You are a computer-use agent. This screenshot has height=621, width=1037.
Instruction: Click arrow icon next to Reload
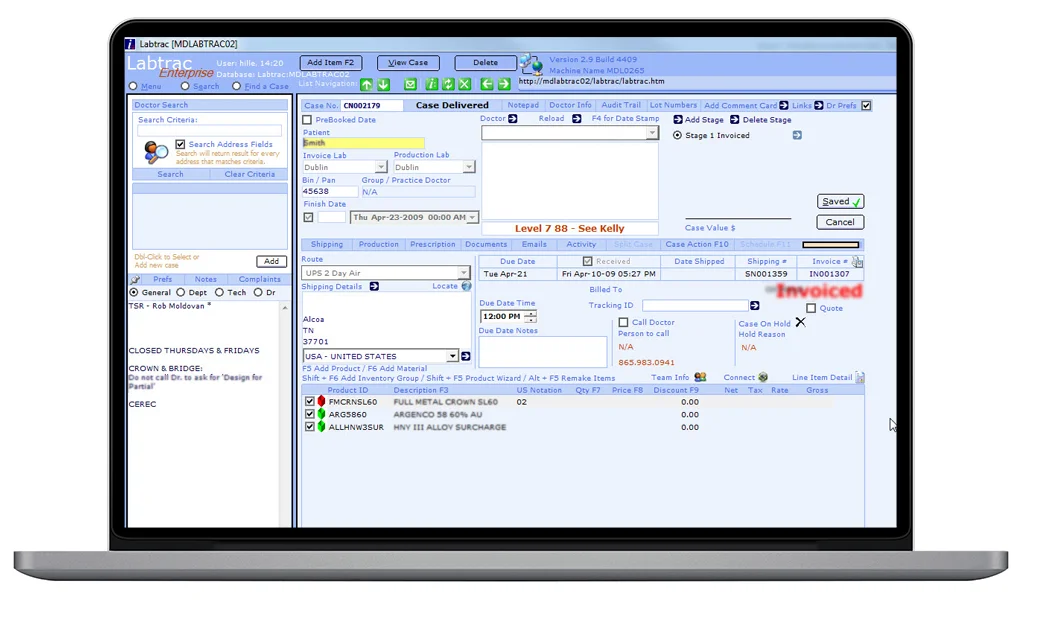point(577,118)
